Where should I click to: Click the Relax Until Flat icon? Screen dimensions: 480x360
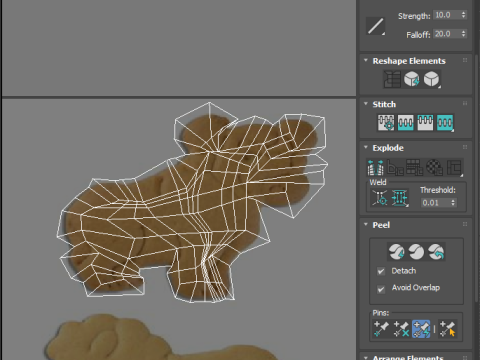[412, 79]
